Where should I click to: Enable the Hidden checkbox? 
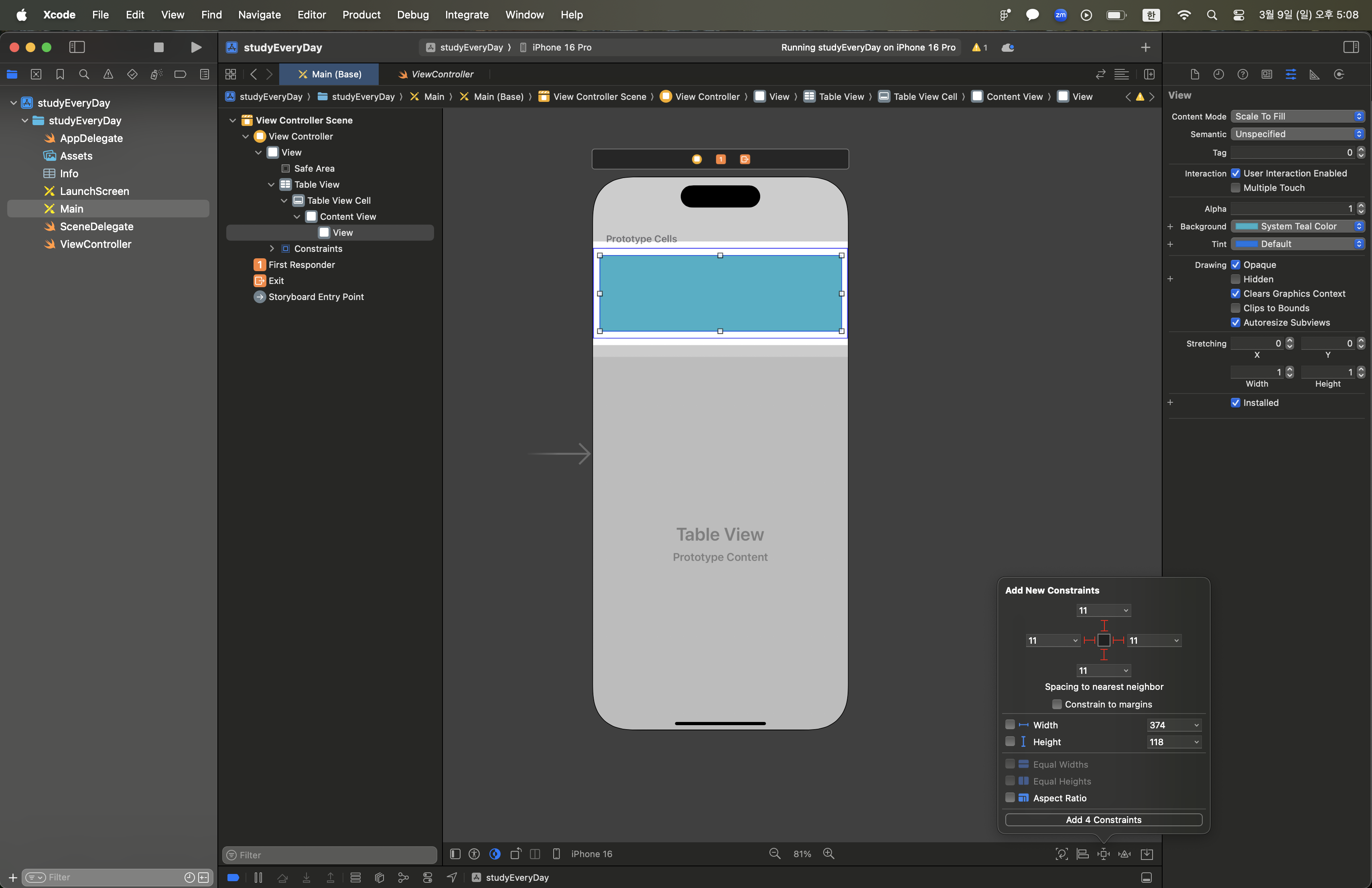(1235, 279)
